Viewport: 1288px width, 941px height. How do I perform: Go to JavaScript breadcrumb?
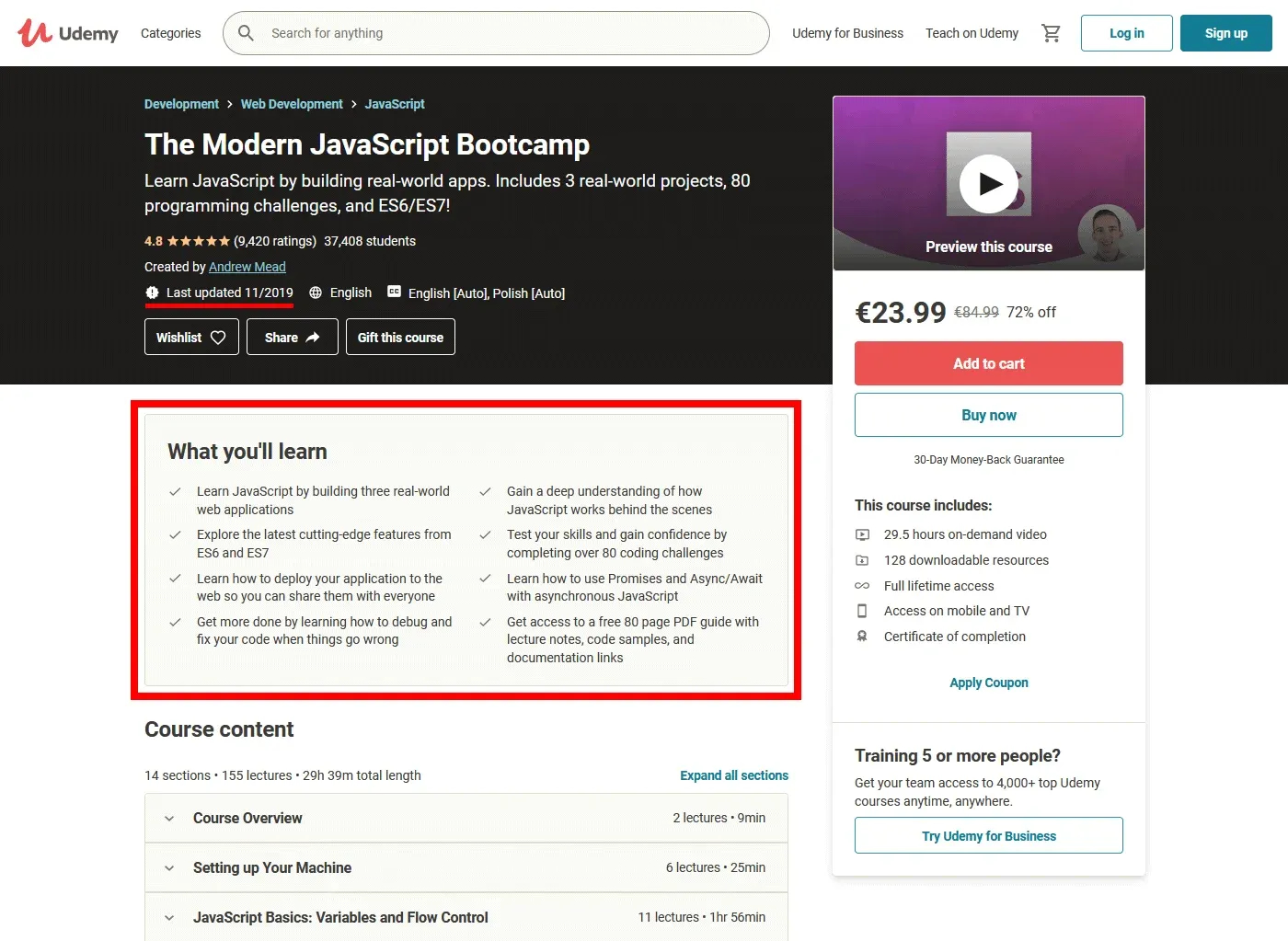(x=395, y=104)
